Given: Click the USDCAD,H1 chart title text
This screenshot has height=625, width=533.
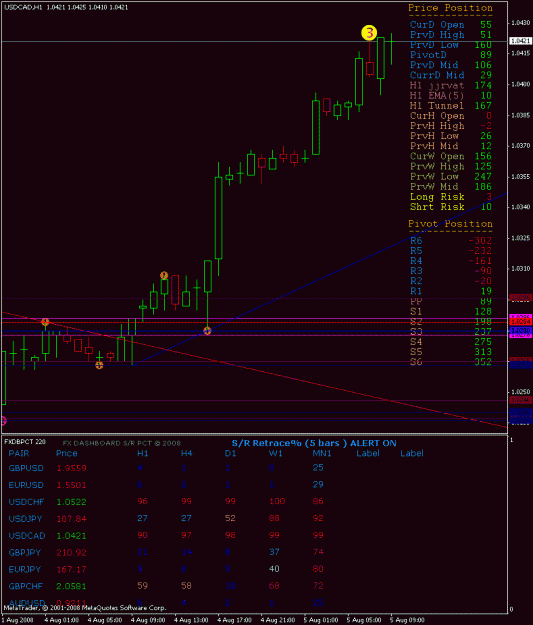Looking at the screenshot, I should click(x=23, y=7).
